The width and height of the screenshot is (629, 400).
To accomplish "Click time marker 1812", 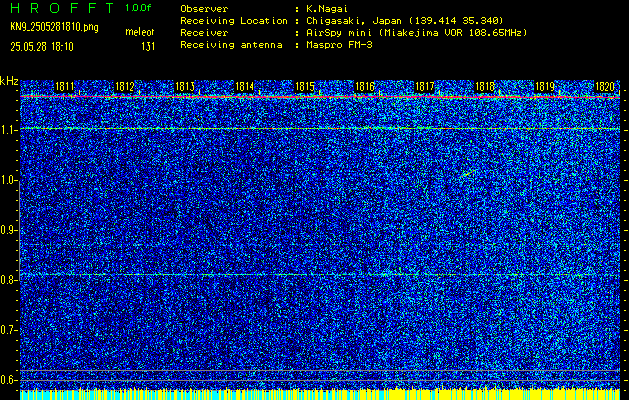I will [x=124, y=86].
